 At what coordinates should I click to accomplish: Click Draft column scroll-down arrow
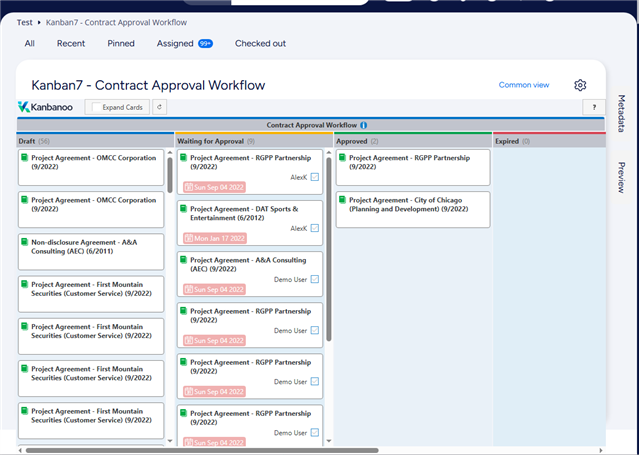click(x=170, y=441)
